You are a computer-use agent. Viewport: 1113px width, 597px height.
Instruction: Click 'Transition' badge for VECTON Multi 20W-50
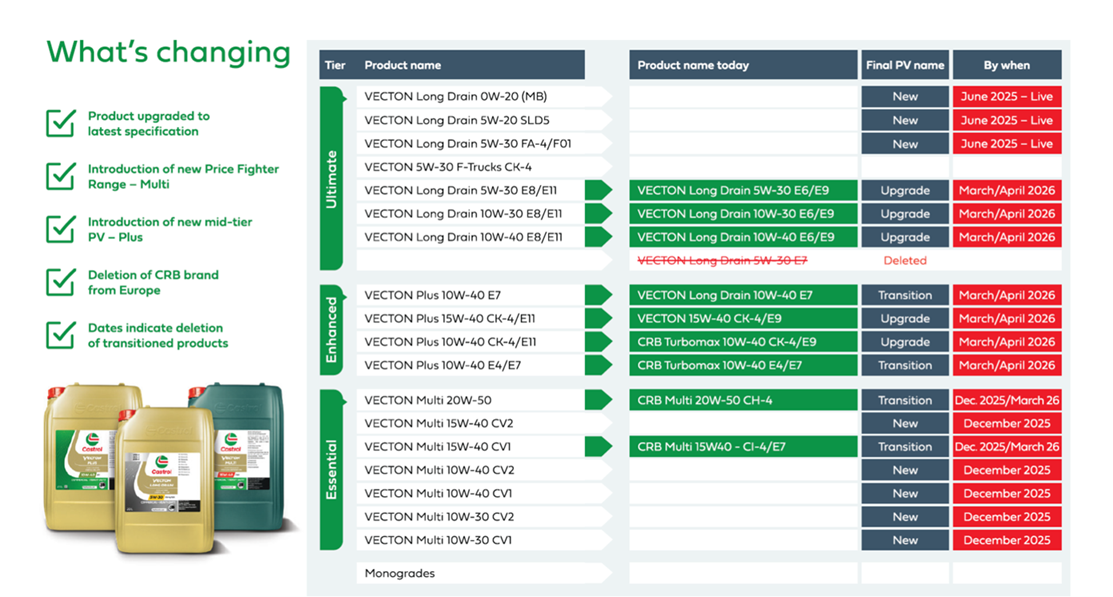point(905,400)
